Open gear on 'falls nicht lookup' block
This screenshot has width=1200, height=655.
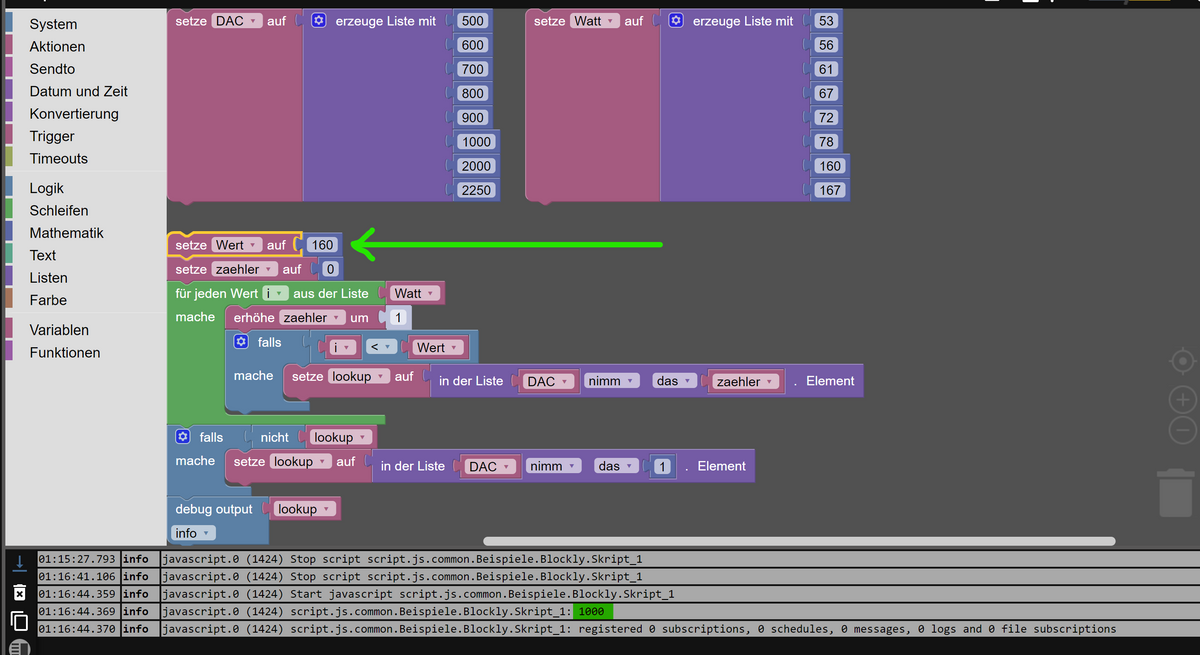[183, 437]
